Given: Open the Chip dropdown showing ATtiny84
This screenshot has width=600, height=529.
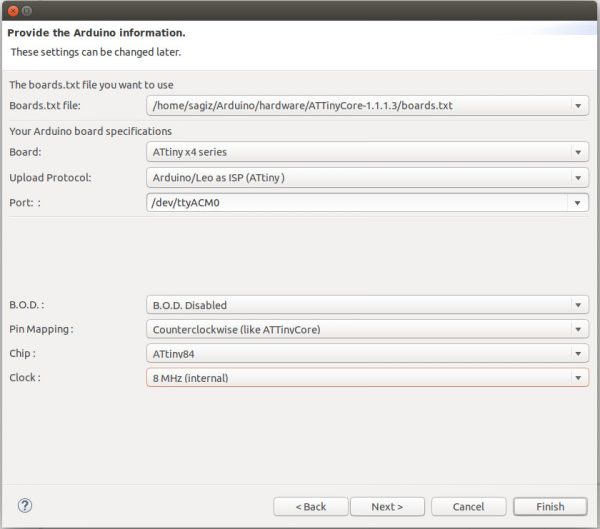Looking at the screenshot, I should 367,353.
